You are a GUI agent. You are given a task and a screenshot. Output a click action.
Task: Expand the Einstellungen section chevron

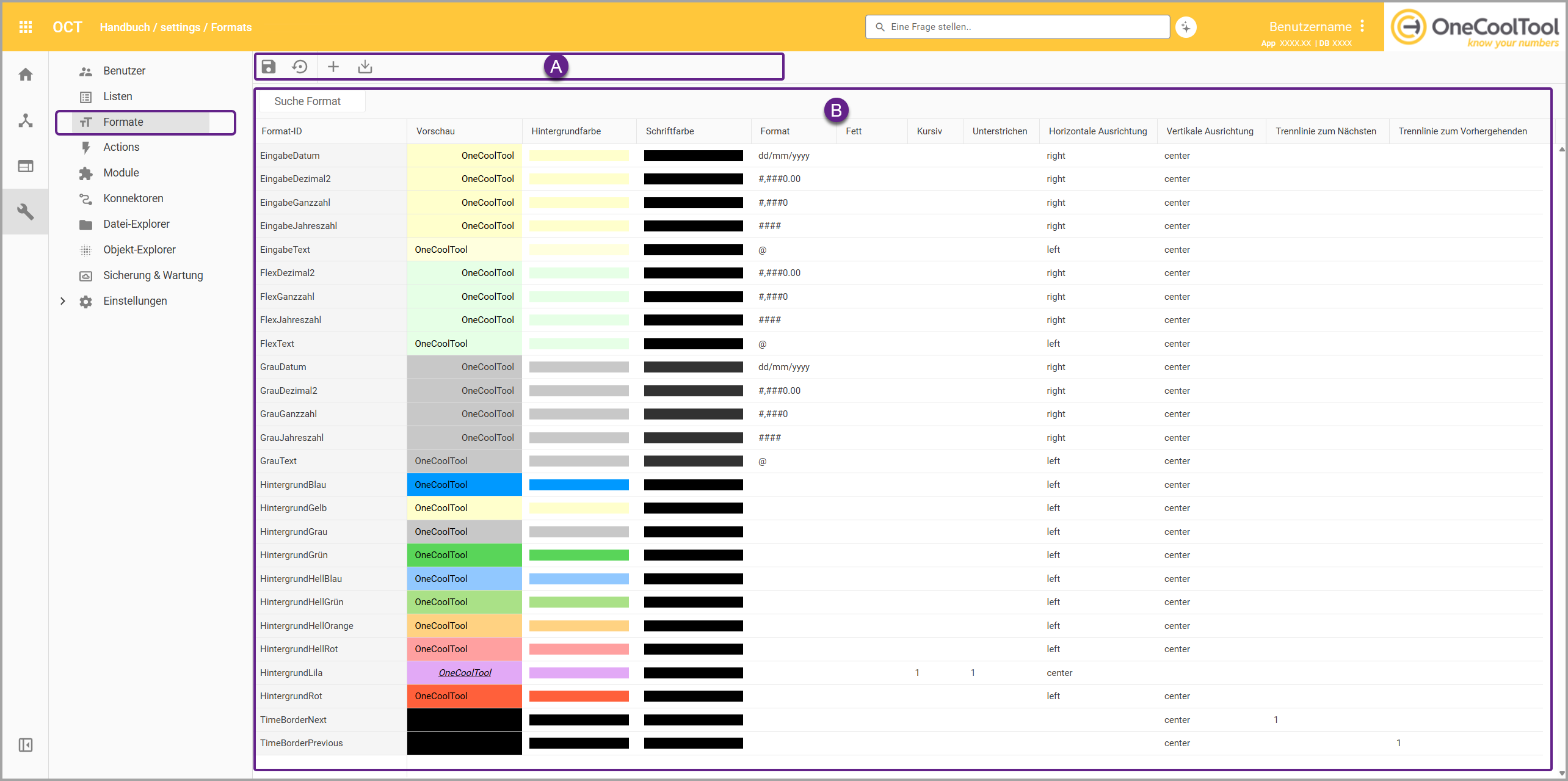coord(62,301)
